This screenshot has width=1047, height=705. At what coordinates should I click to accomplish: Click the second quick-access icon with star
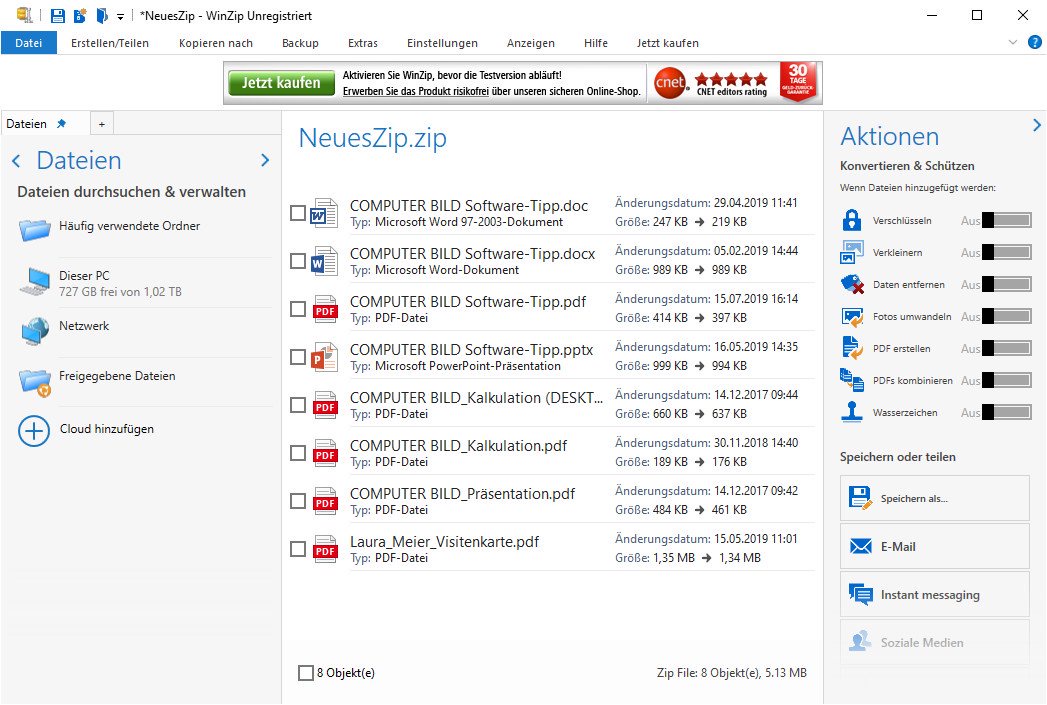(x=80, y=15)
